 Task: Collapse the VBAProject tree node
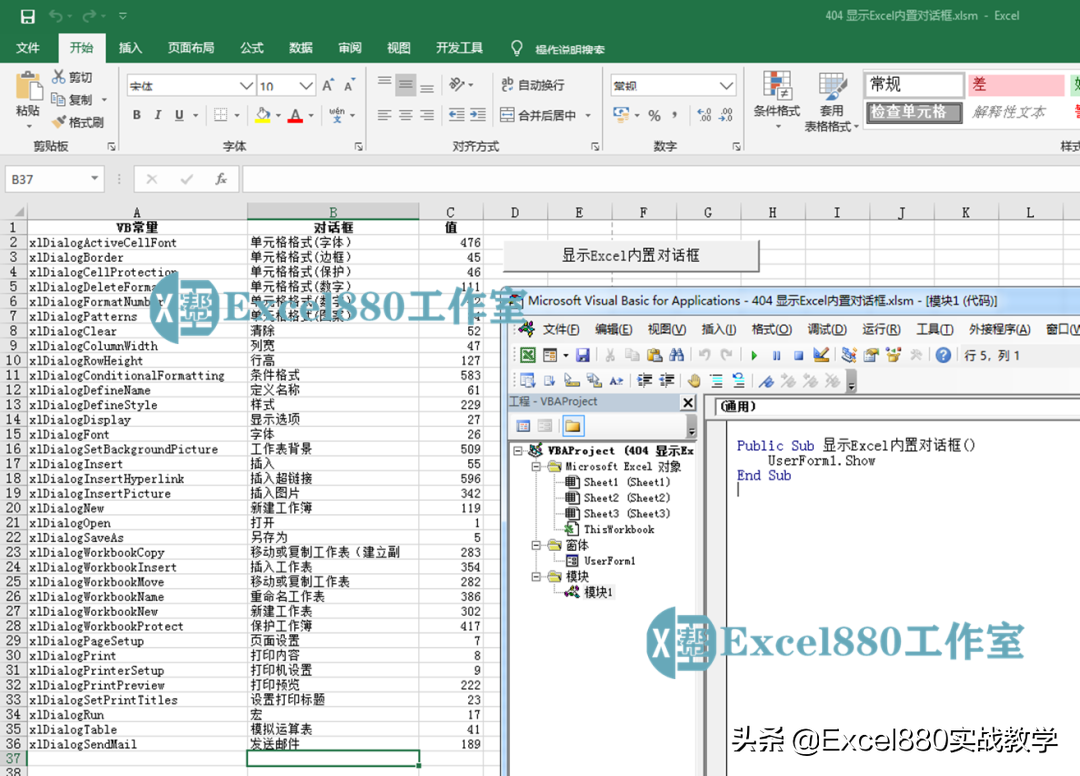click(518, 451)
